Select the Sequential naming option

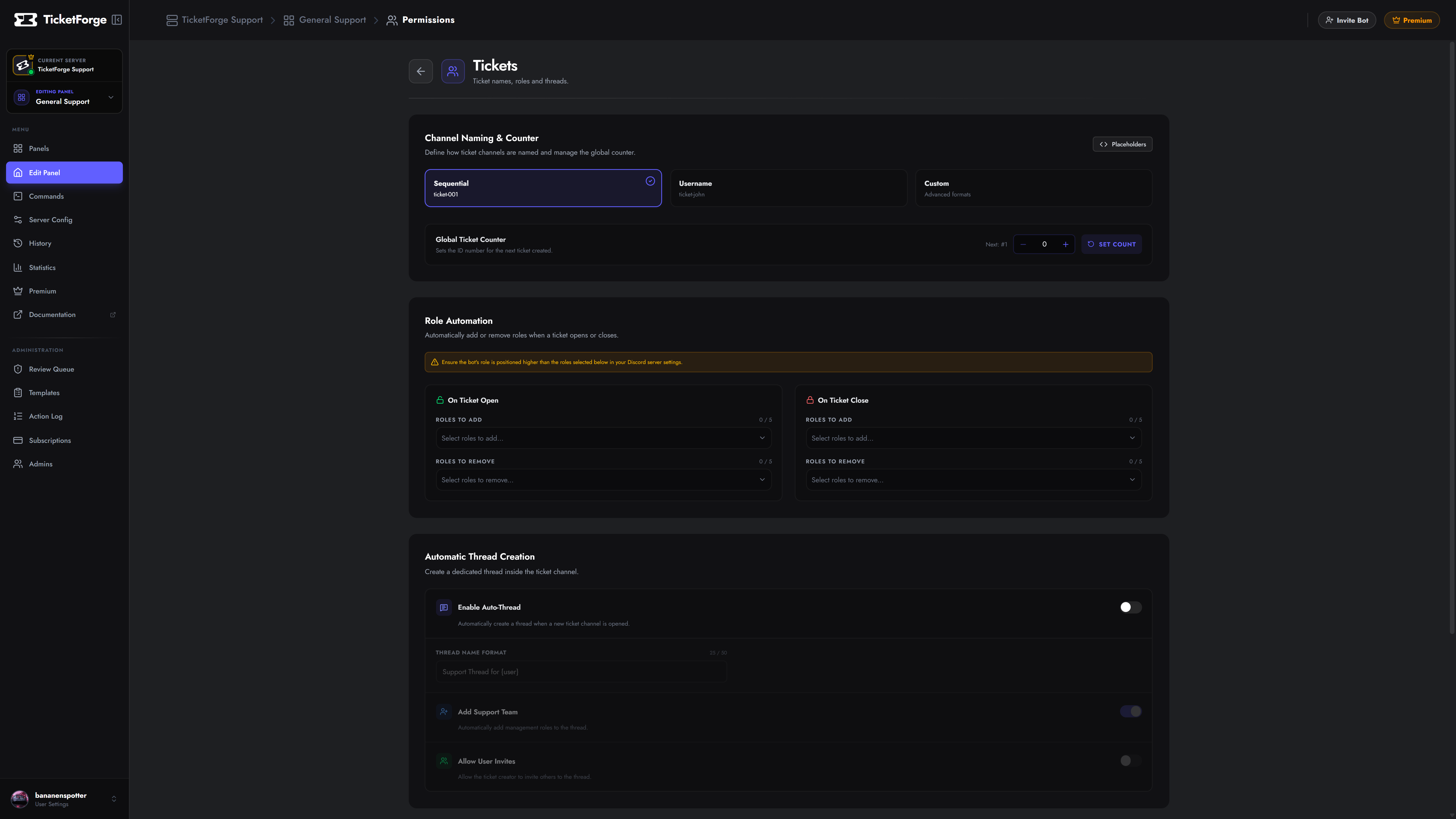[x=543, y=188]
